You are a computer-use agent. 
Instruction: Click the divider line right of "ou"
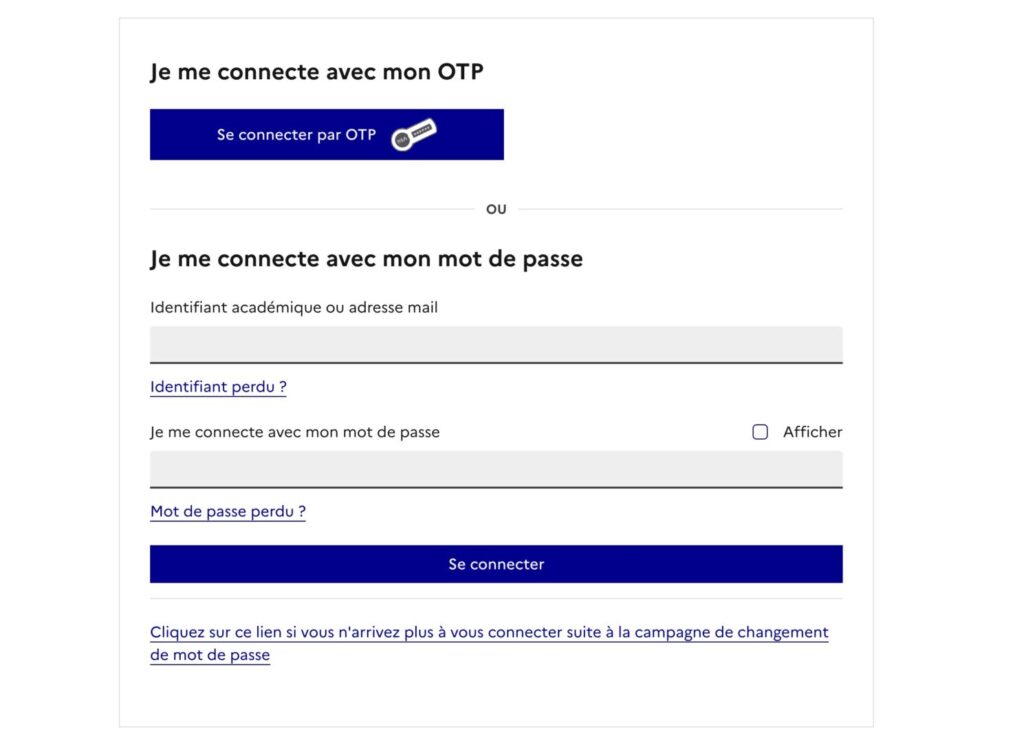[x=680, y=209]
